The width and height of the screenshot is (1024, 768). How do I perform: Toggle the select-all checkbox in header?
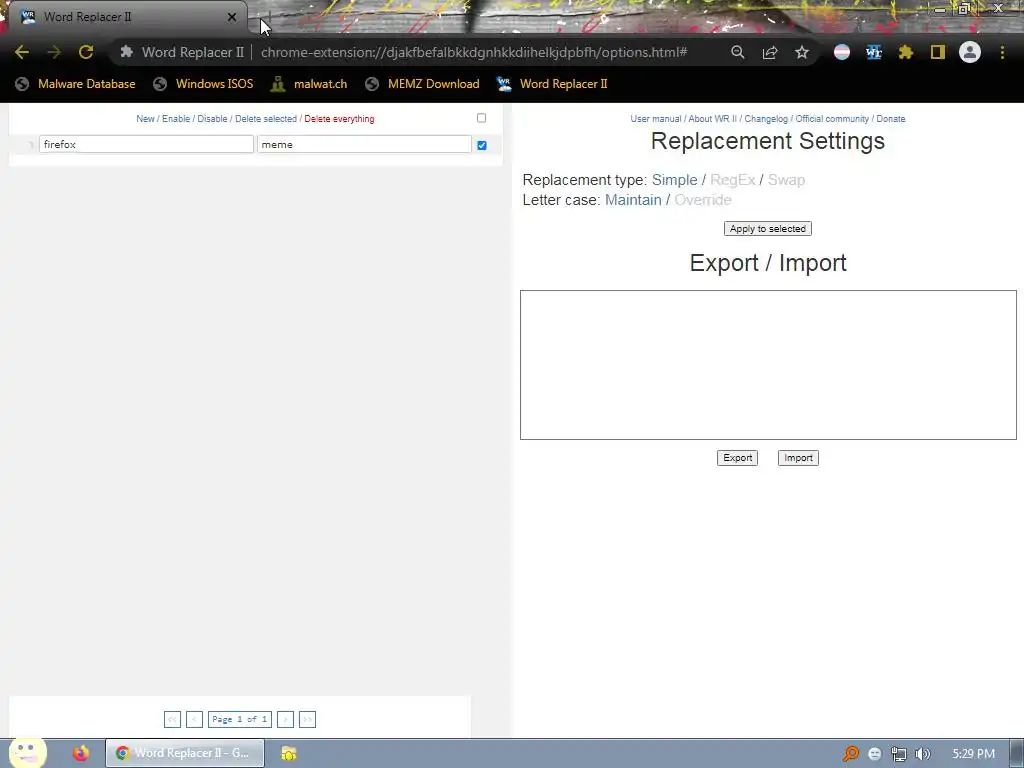481,118
